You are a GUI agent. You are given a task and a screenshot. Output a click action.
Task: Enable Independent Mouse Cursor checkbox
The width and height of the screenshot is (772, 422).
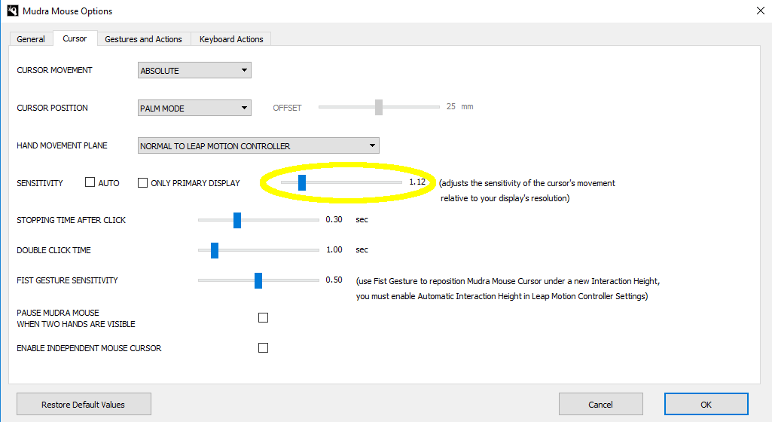[x=263, y=348]
